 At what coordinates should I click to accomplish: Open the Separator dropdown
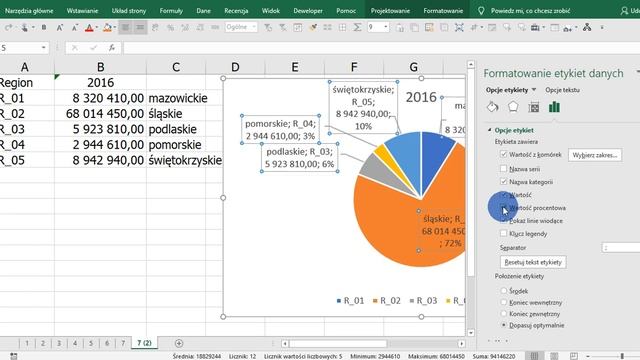(621, 247)
